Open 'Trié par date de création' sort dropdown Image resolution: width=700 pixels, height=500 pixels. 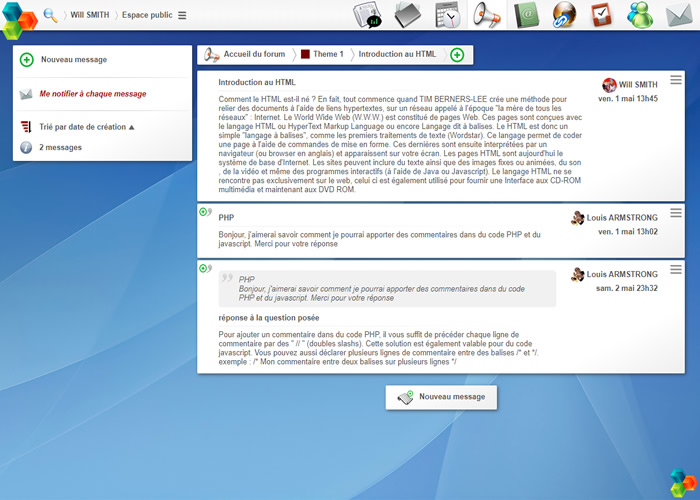click(86, 127)
